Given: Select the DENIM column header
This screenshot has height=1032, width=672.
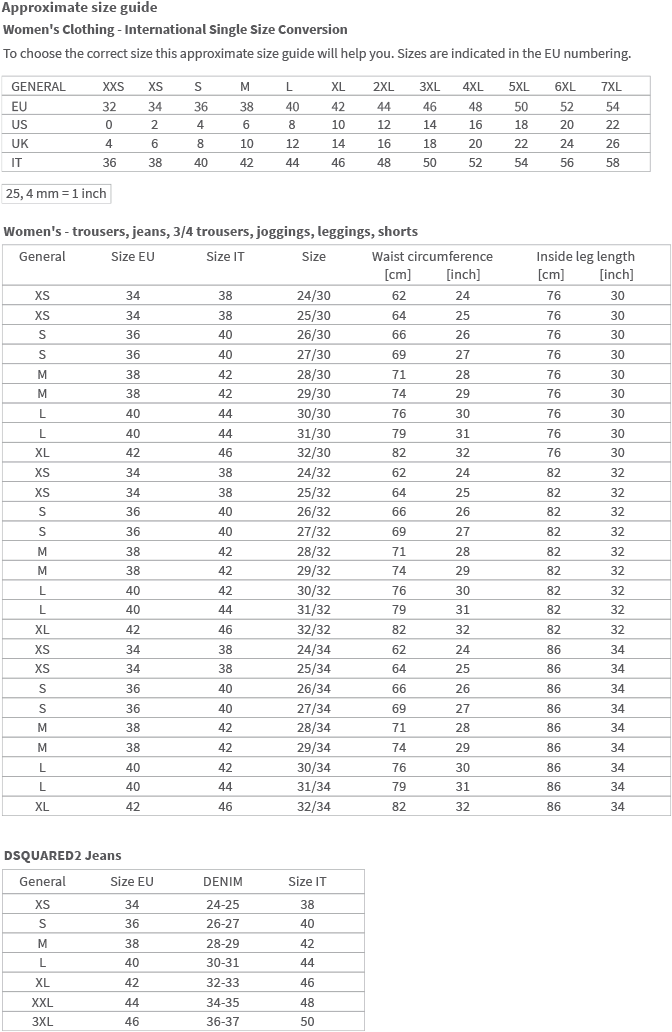Looking at the screenshot, I should pos(222,882).
